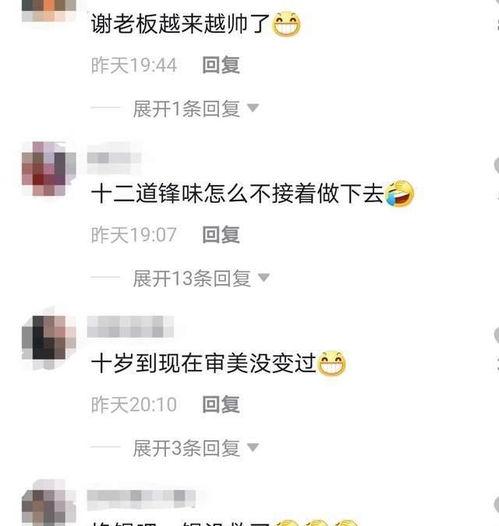Image resolution: width=499 pixels, height=526 pixels.
Task: Click the comment text 谢老板越来越帅了
Action: pos(181,24)
